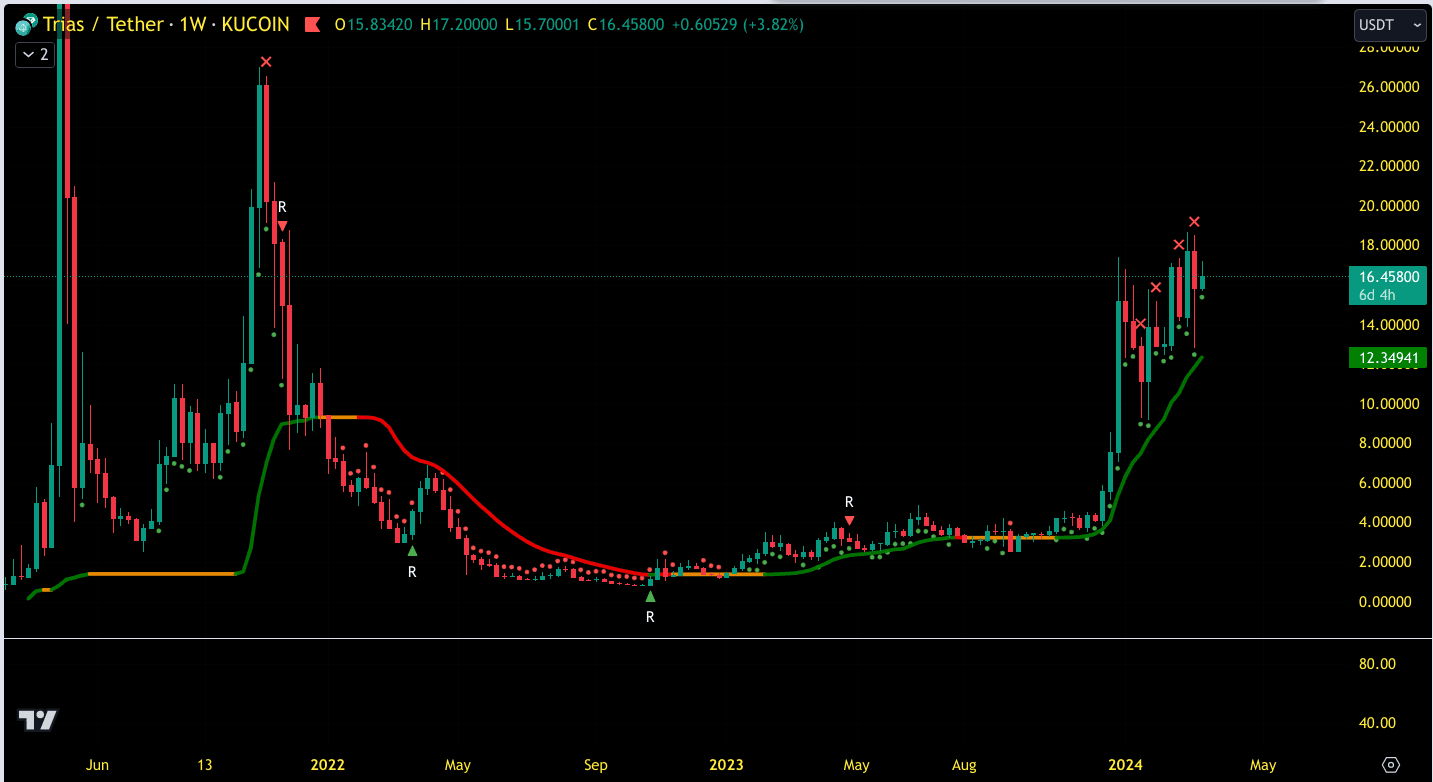Viewport: 1433px width, 782px height.
Task: Click the 13 label on the time axis
Action: click(205, 765)
